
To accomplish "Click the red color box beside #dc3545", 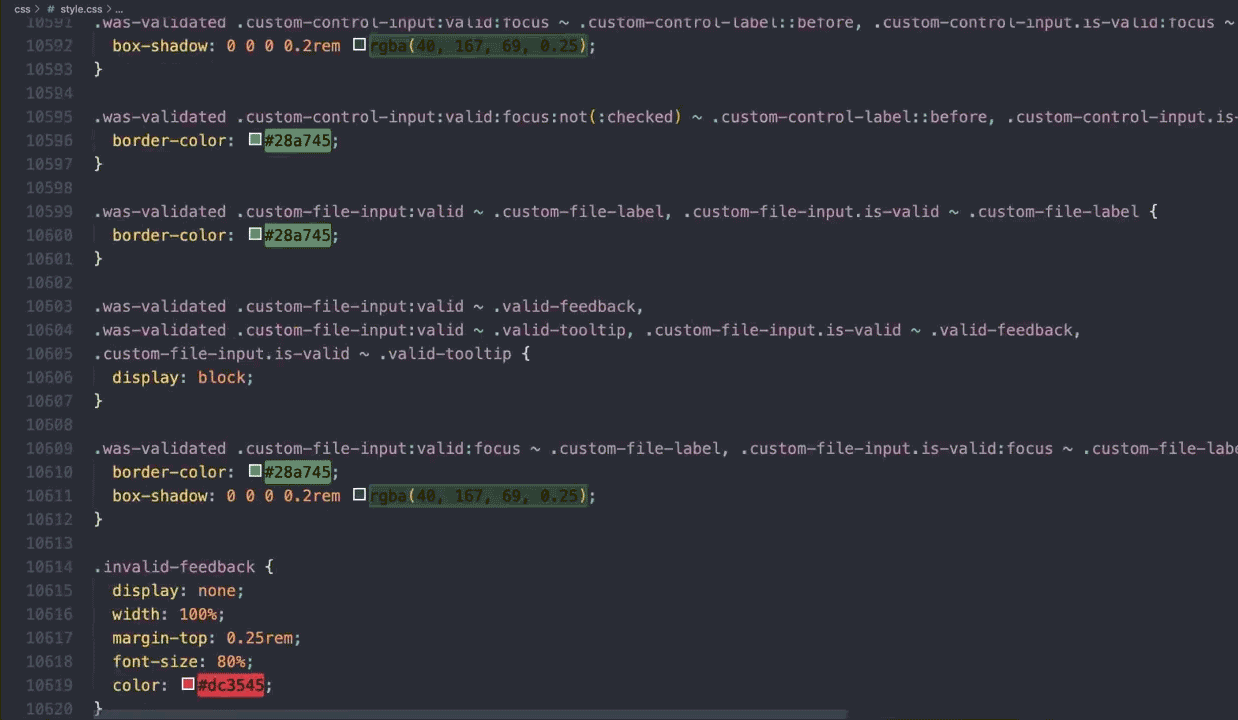I will (x=187, y=685).
